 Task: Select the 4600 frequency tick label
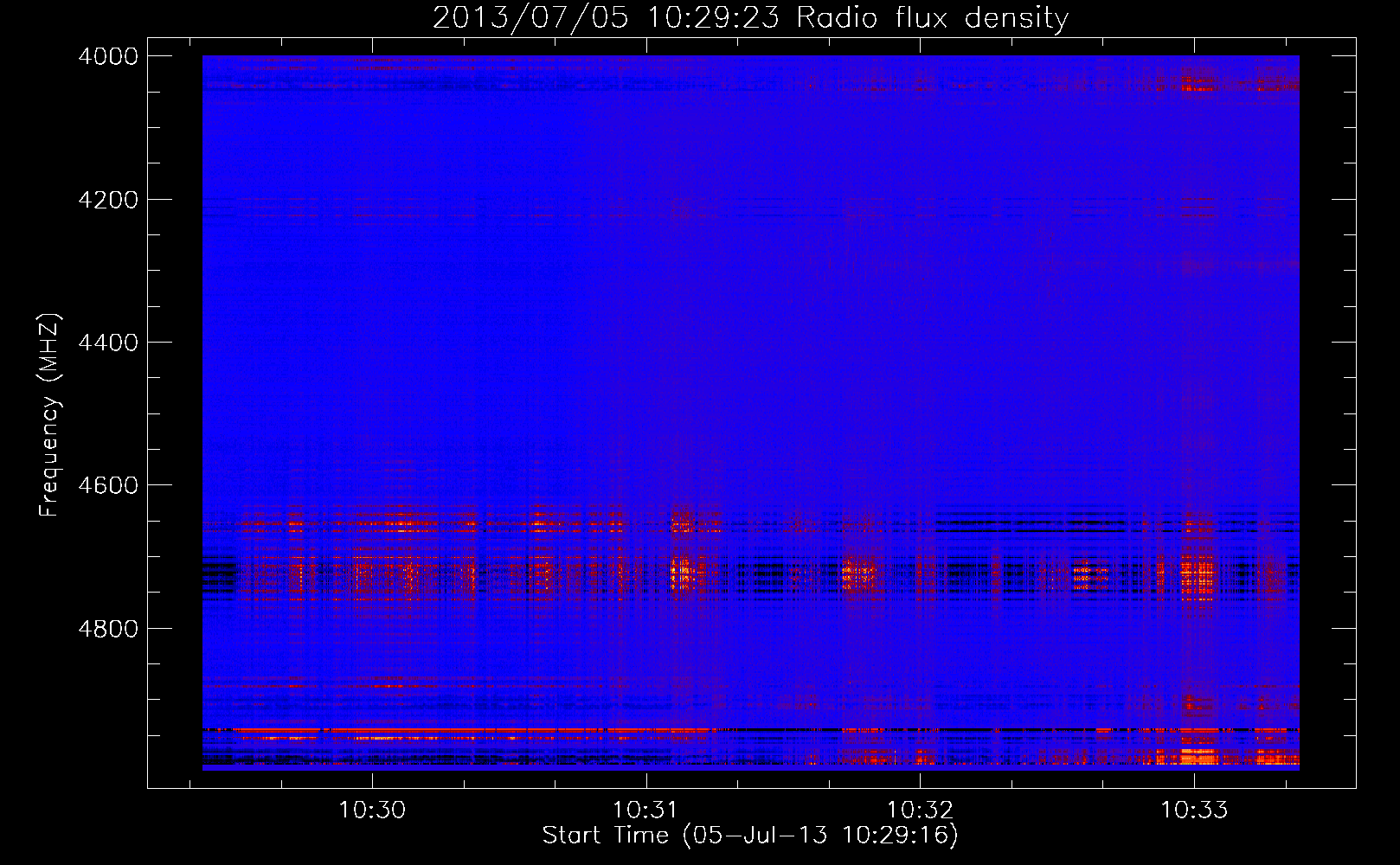[x=108, y=485]
